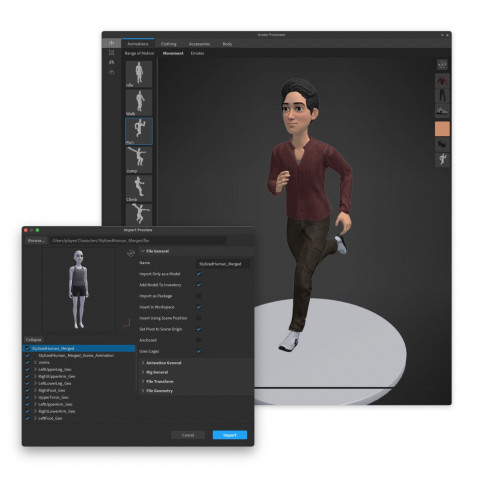Click the Browse... button

pos(36,240)
